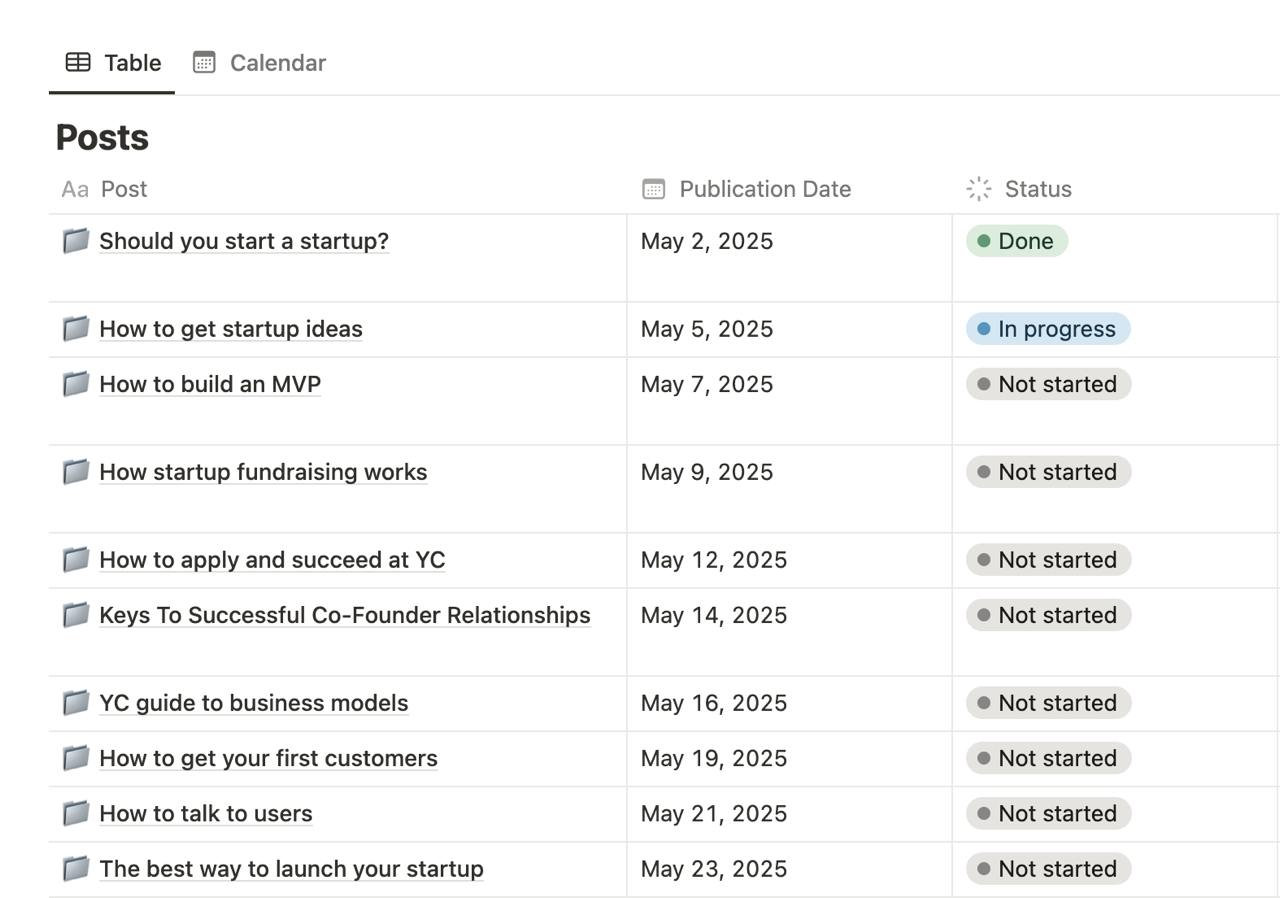Click folder icon beside 'How startup fundraising works'
Screen dimensions: 1280x898
(76, 472)
